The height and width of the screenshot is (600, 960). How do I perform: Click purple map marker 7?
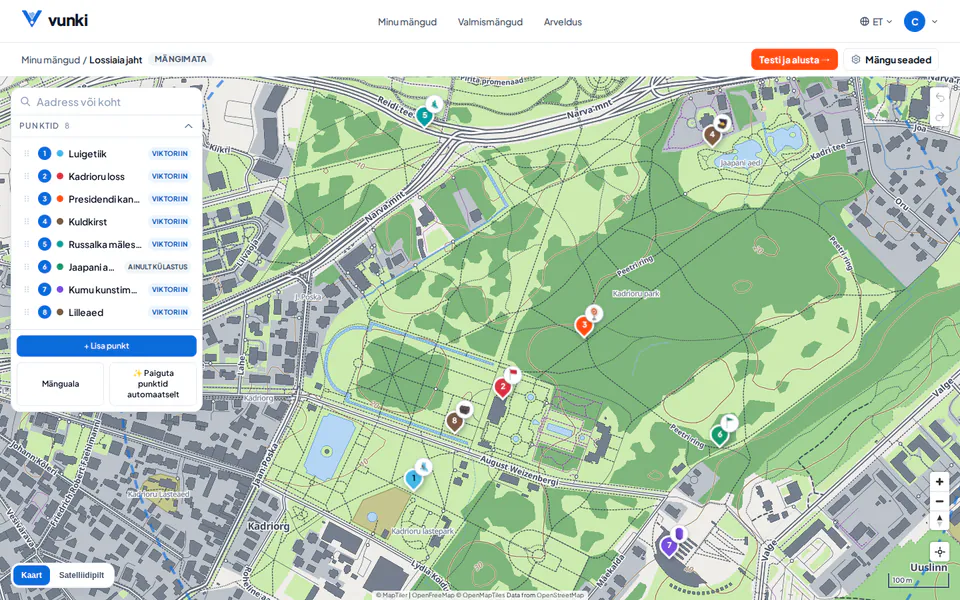coord(669,546)
